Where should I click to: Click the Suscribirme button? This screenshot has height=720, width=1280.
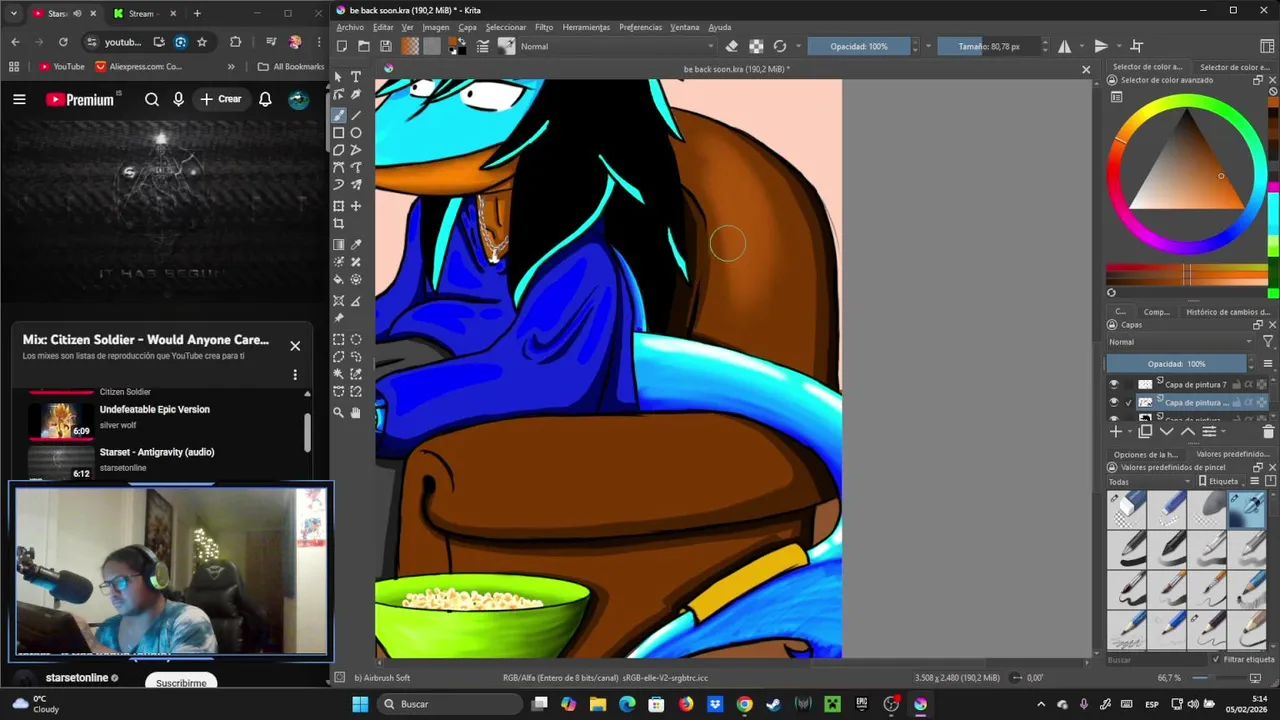click(181, 682)
